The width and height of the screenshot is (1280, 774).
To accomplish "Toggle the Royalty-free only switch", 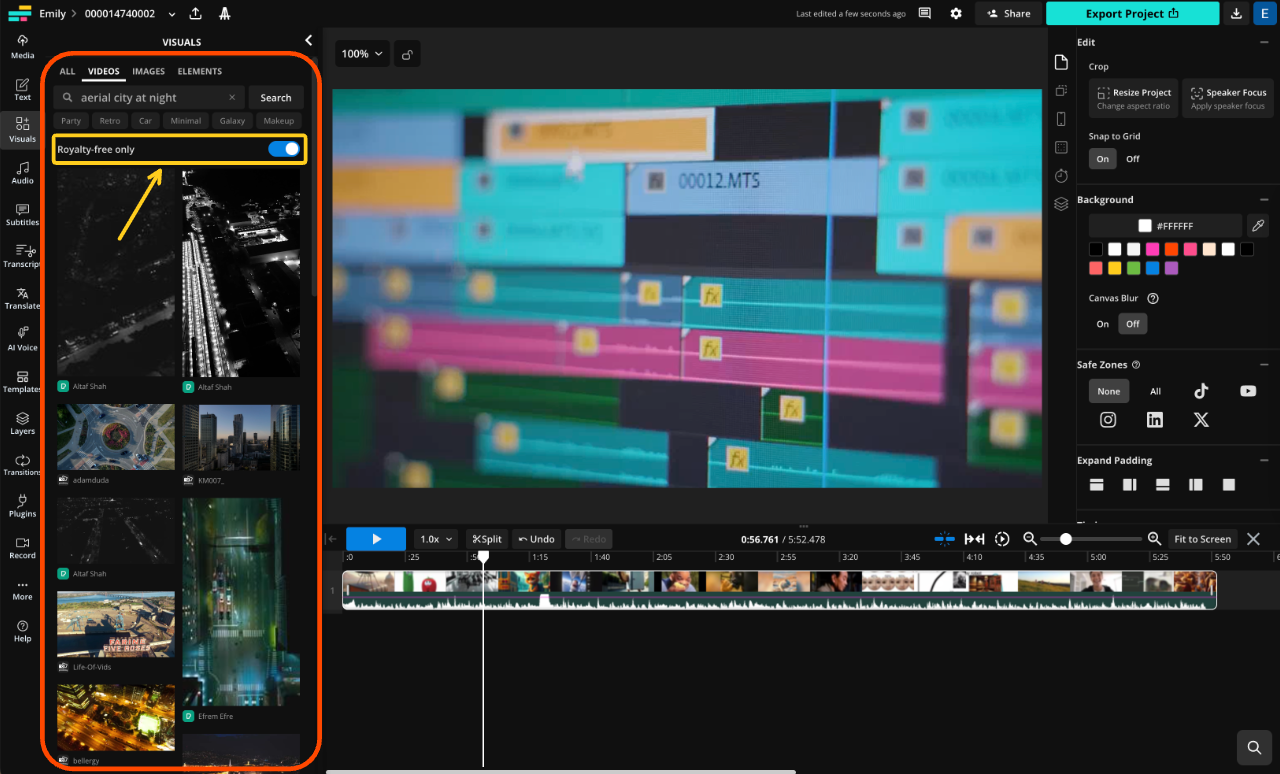I will (284, 149).
